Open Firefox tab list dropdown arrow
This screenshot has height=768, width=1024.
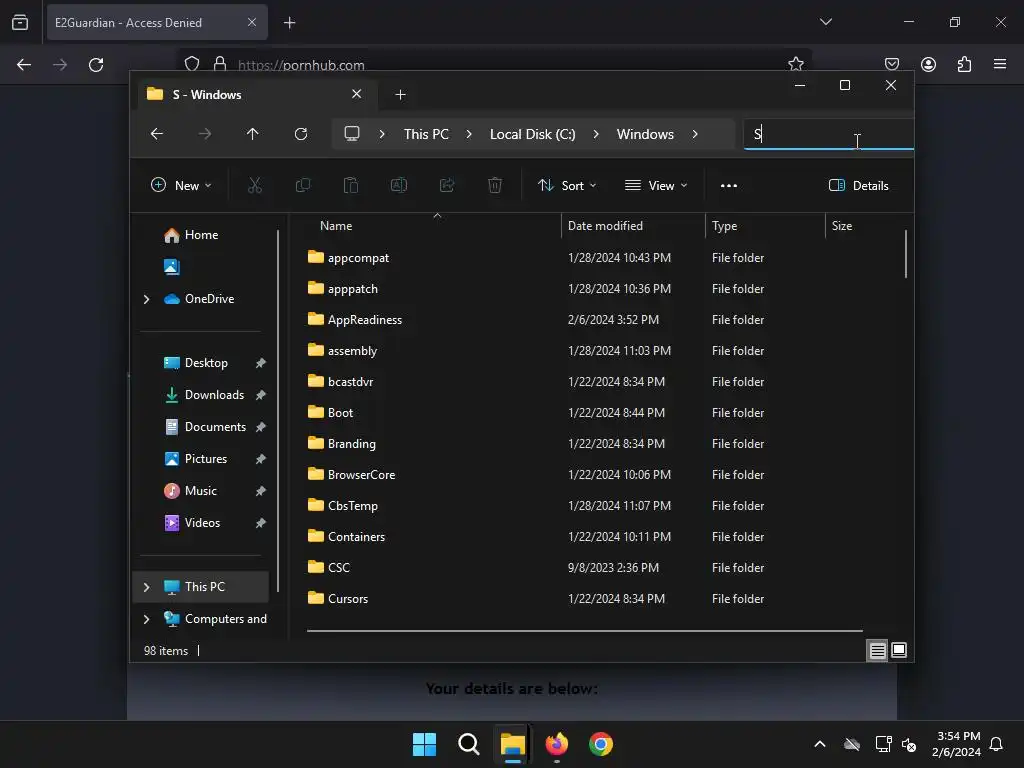825,22
